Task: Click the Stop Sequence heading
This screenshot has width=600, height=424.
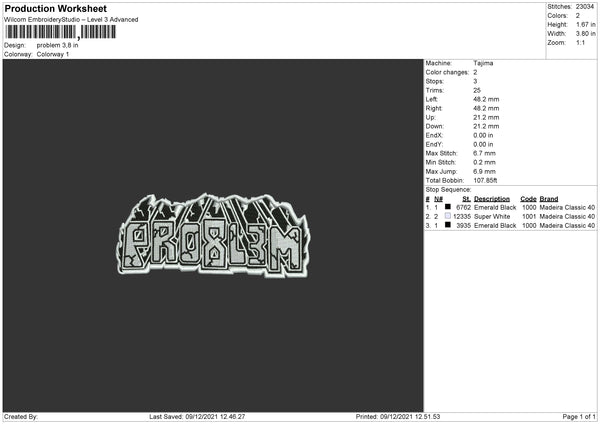Action: pos(448,189)
